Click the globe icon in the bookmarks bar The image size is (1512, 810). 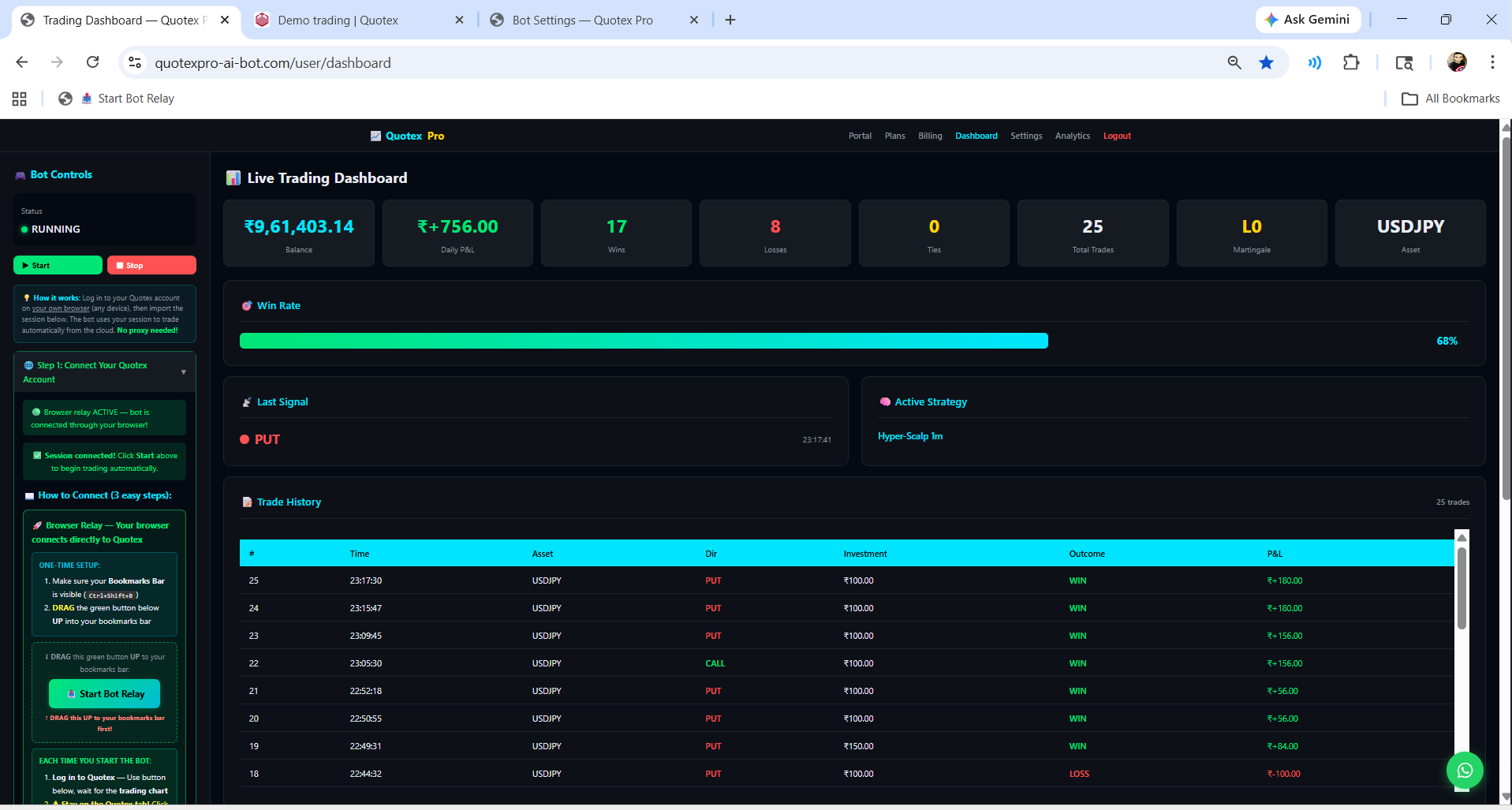click(65, 99)
